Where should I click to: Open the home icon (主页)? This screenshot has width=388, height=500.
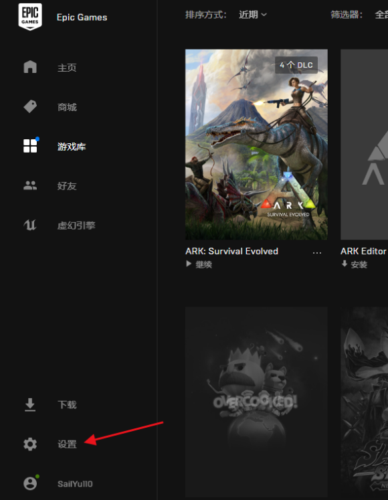(x=30, y=67)
